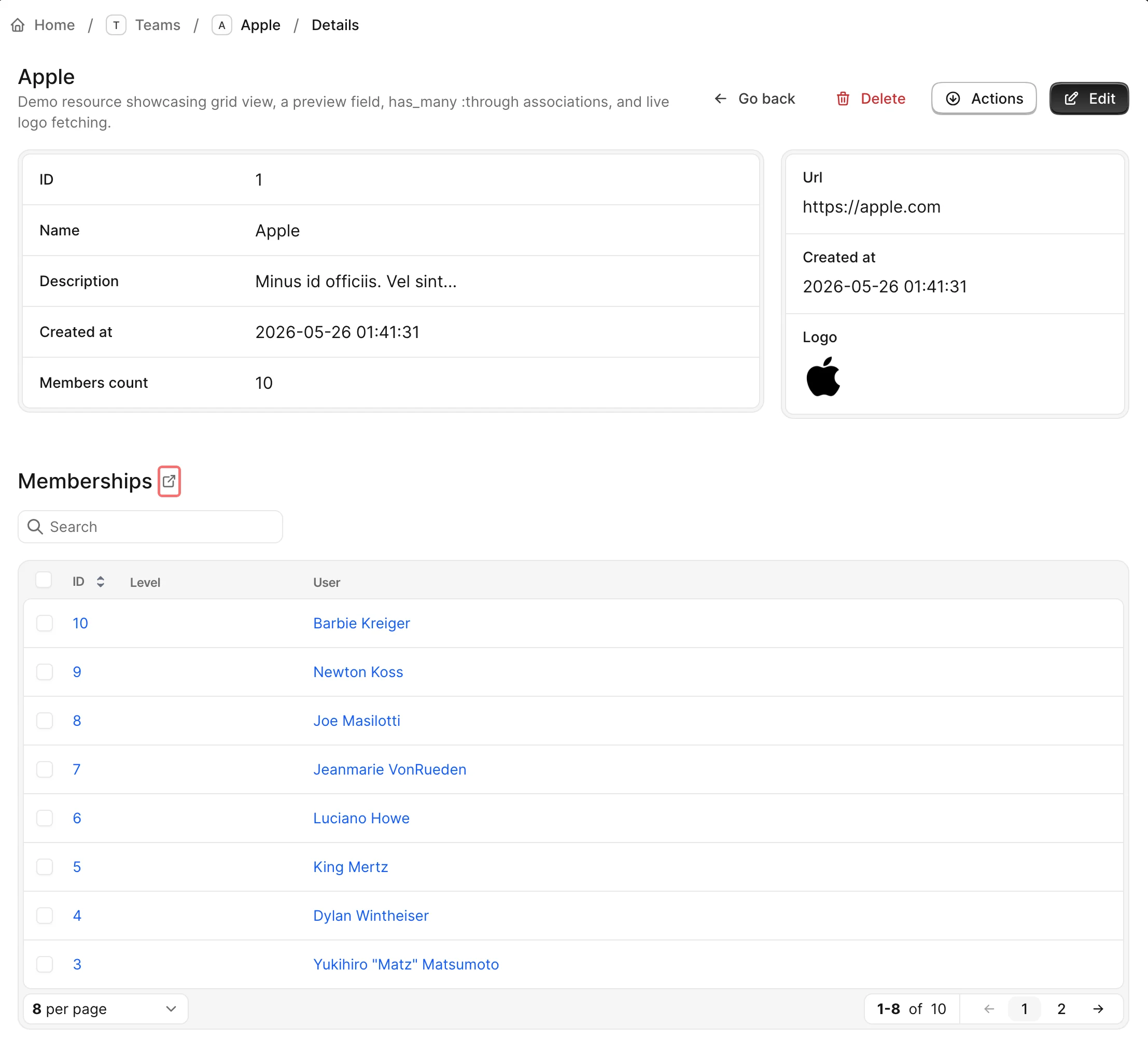Click the ID column sort arrows
Screen dimensions: 1148x1040
[x=100, y=582]
